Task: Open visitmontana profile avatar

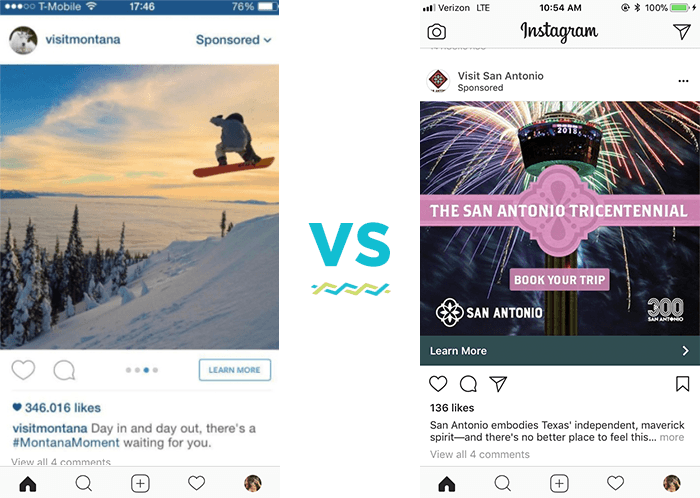Action: click(x=23, y=40)
